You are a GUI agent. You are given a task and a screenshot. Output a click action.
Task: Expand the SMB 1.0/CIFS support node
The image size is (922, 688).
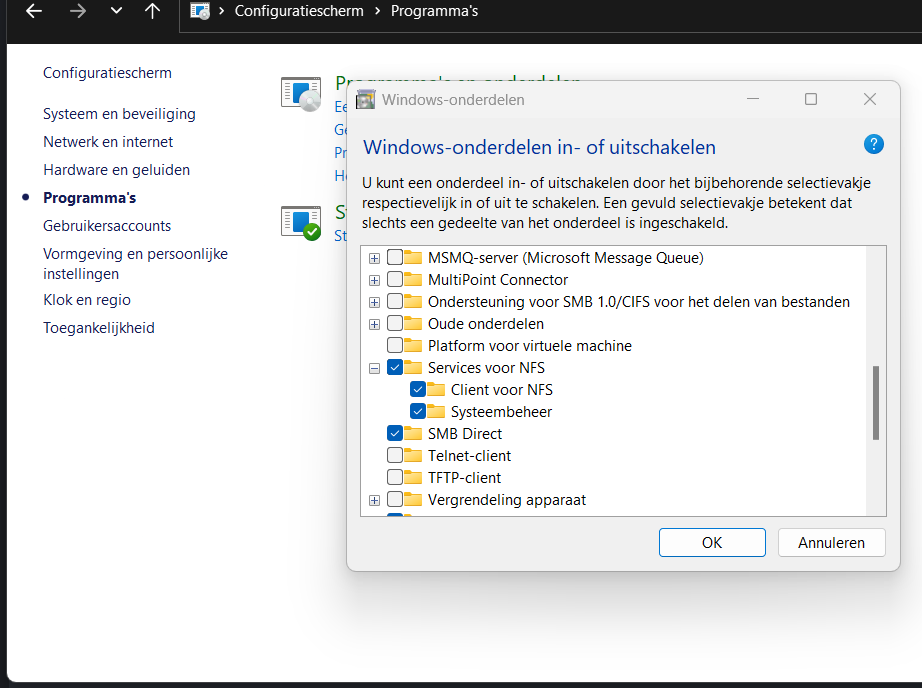click(x=375, y=302)
